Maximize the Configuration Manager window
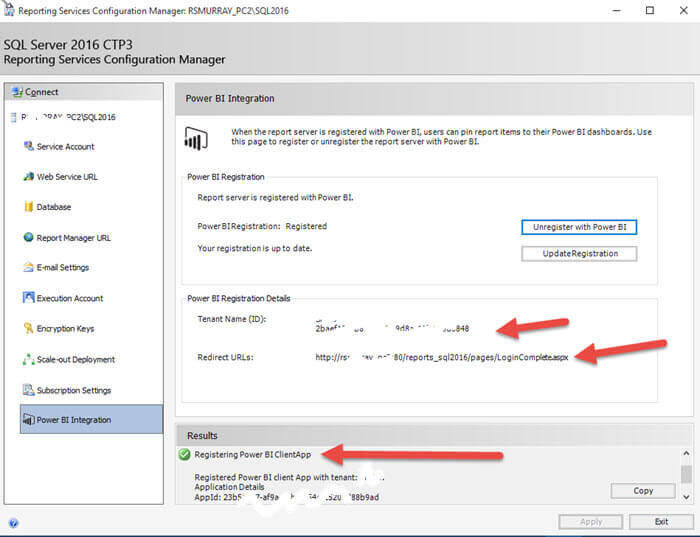 click(650, 10)
